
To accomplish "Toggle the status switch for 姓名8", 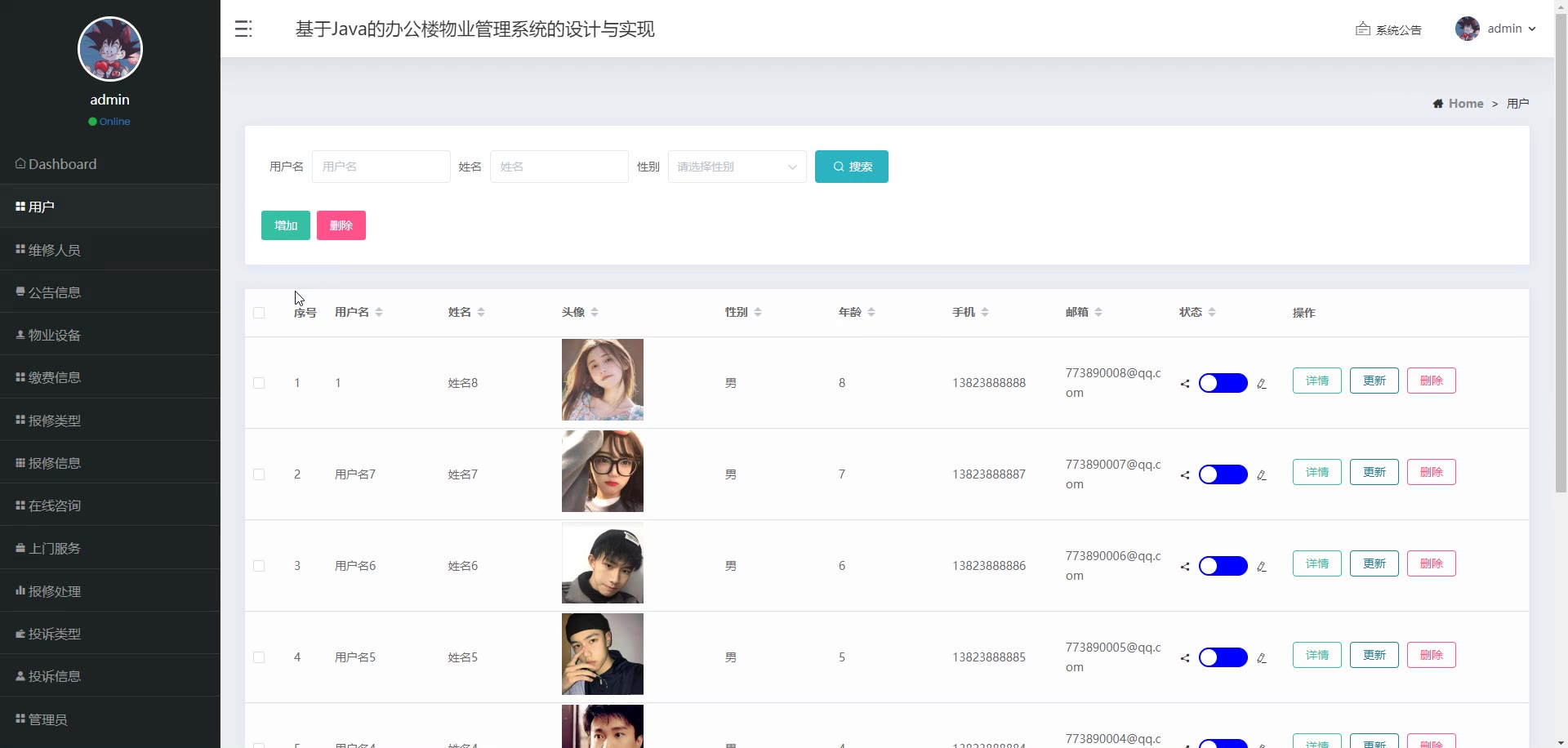I will point(1223,383).
